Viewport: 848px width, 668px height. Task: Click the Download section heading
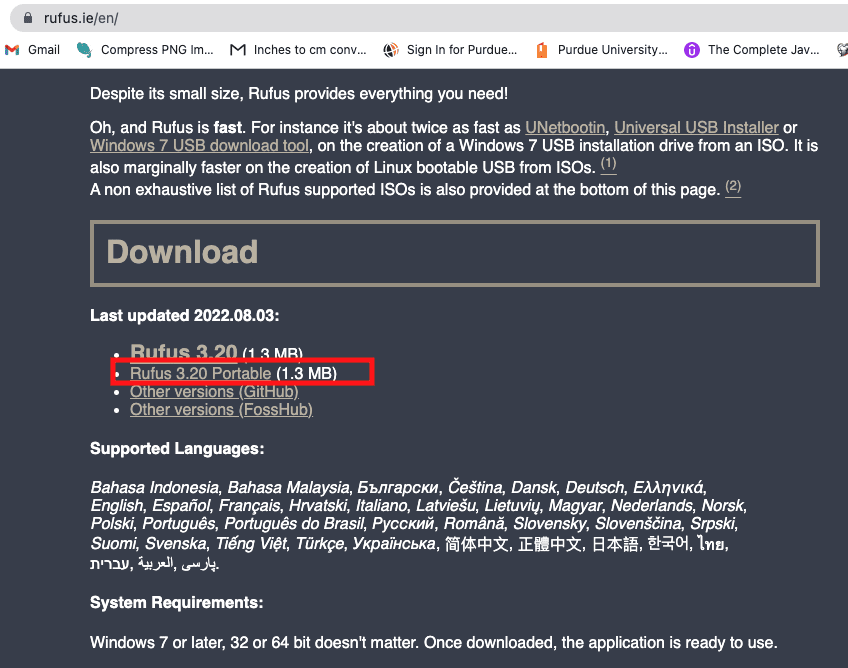pyautogui.click(x=182, y=252)
